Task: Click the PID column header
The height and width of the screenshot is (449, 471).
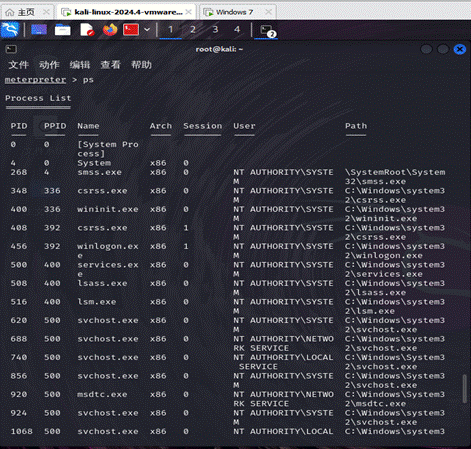Action: tap(19, 126)
